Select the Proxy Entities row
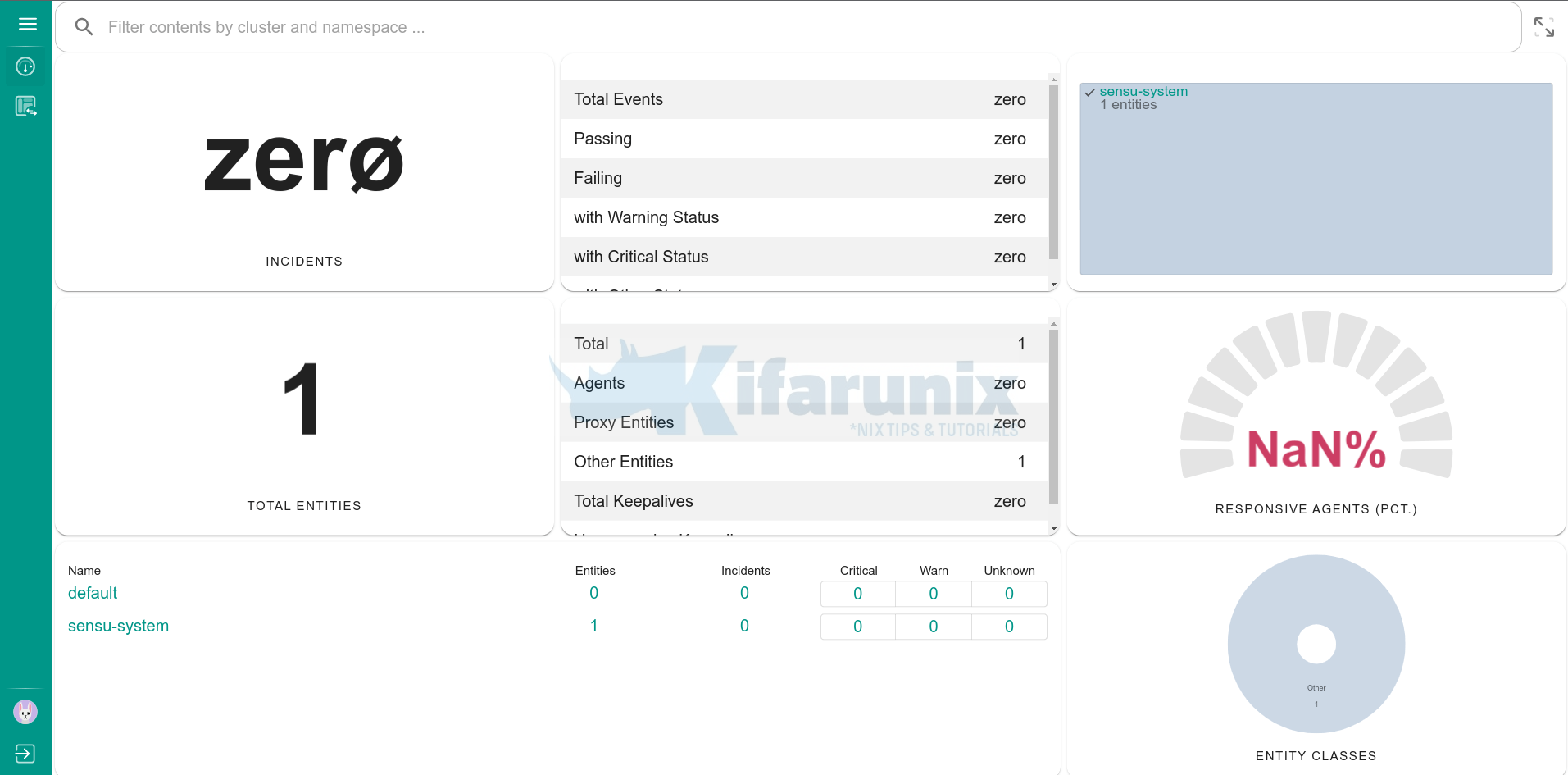 (804, 422)
